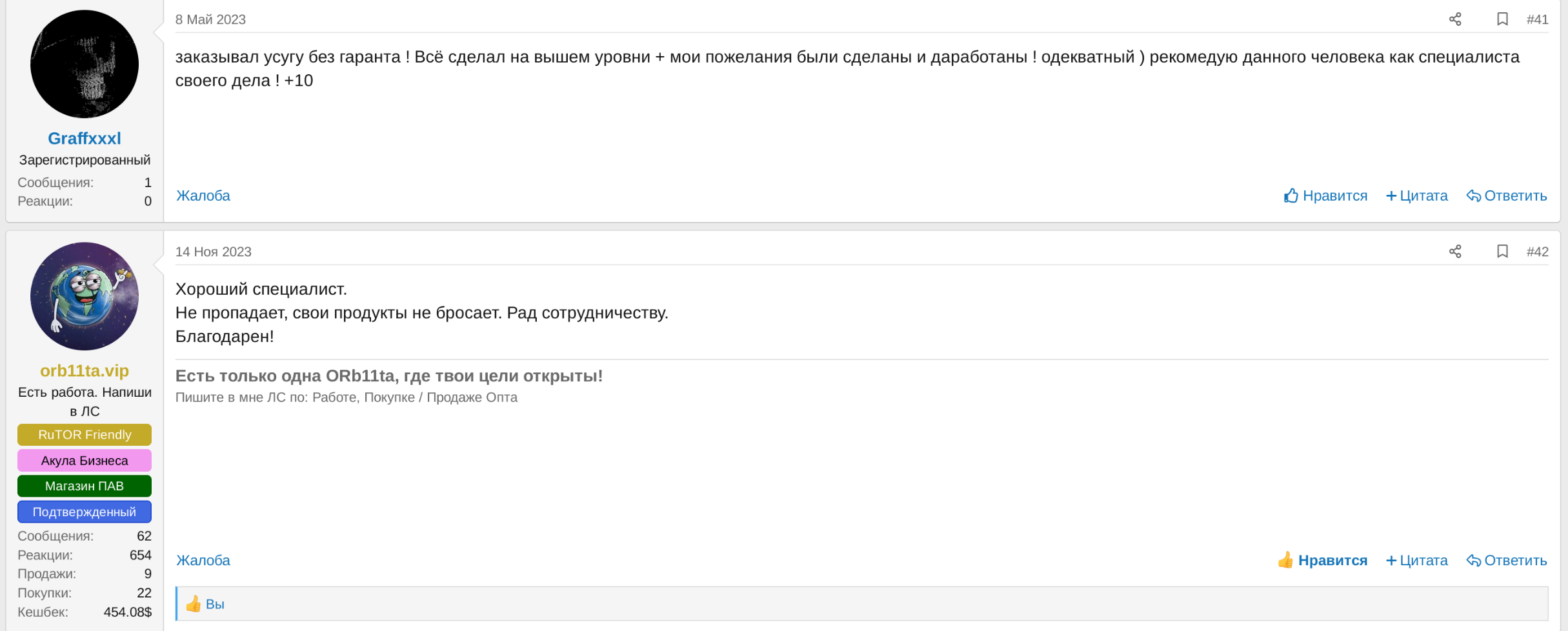Open post permalink #41
This screenshot has height=631, width=1568.
pos(1537,19)
